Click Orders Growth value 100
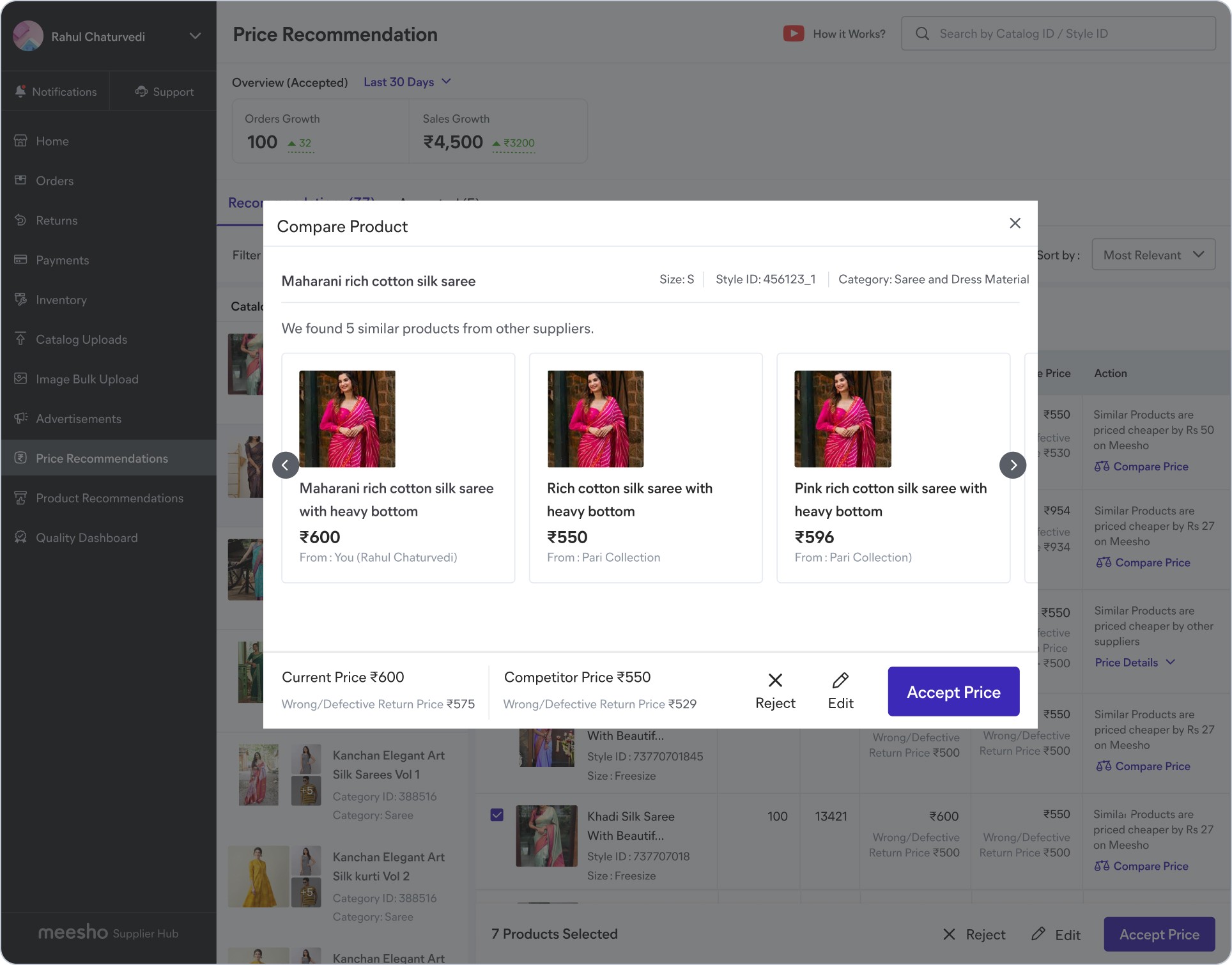 point(262,142)
